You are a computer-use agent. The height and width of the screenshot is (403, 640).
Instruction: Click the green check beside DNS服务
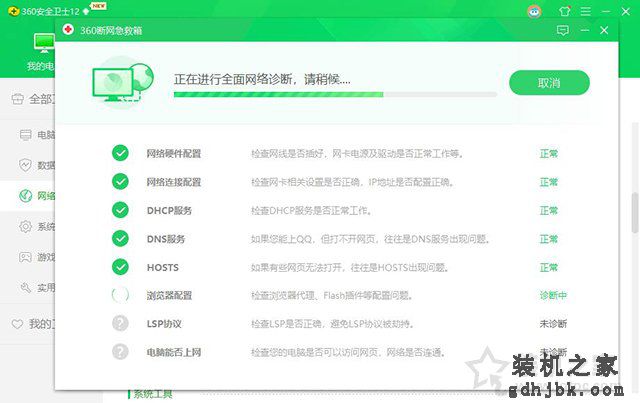click(x=120, y=238)
